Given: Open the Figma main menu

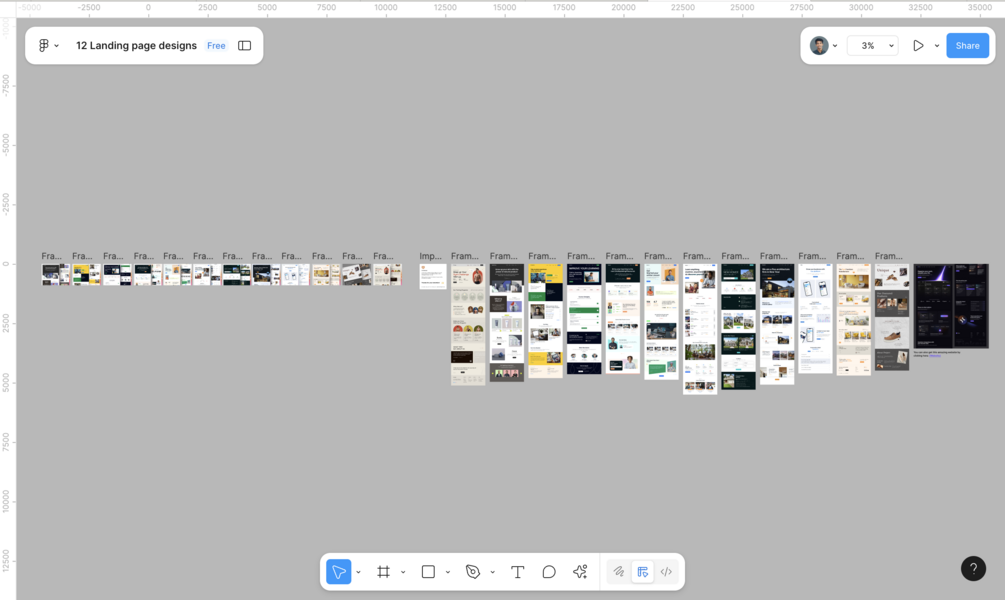Looking at the screenshot, I should [48, 46].
